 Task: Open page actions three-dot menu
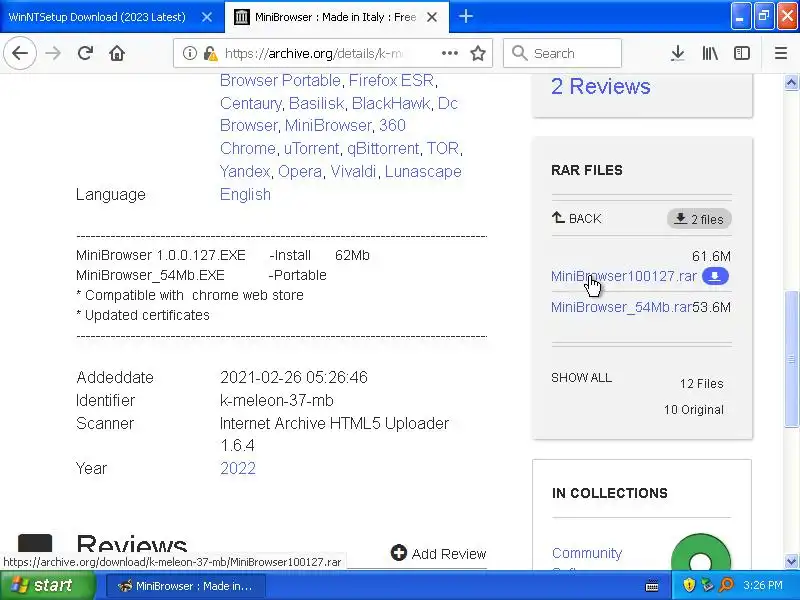(x=449, y=53)
